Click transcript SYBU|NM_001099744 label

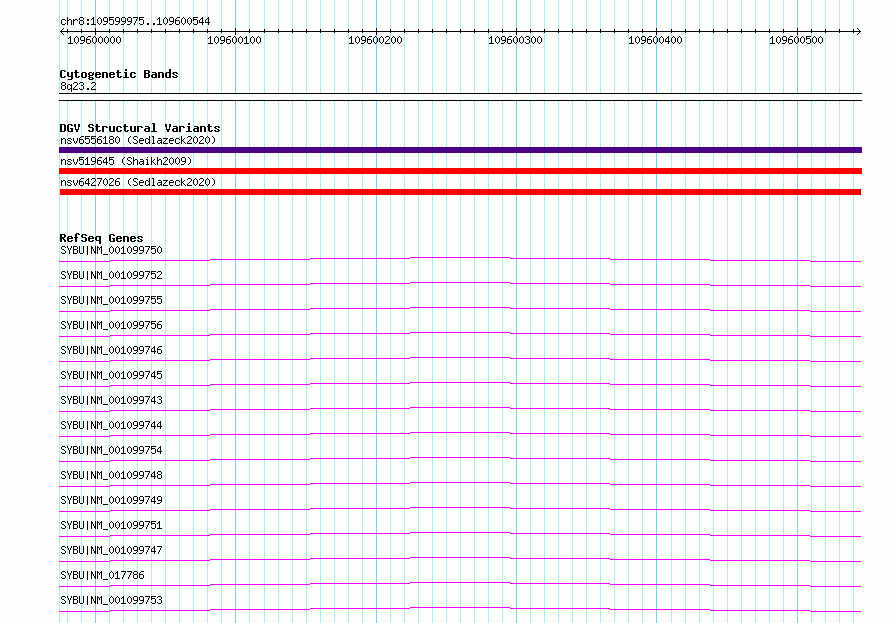point(111,425)
